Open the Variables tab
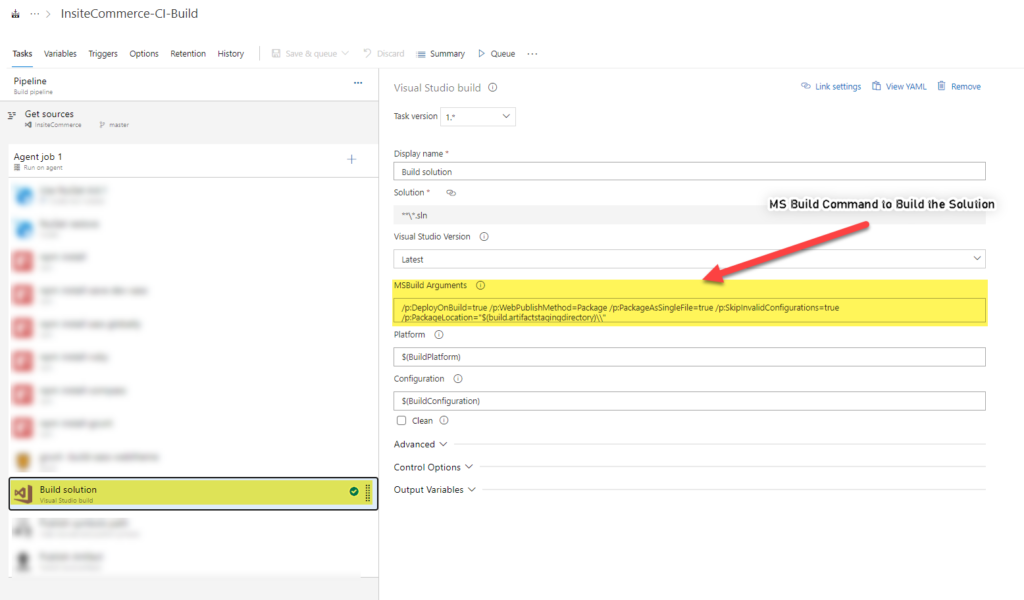 (60, 54)
